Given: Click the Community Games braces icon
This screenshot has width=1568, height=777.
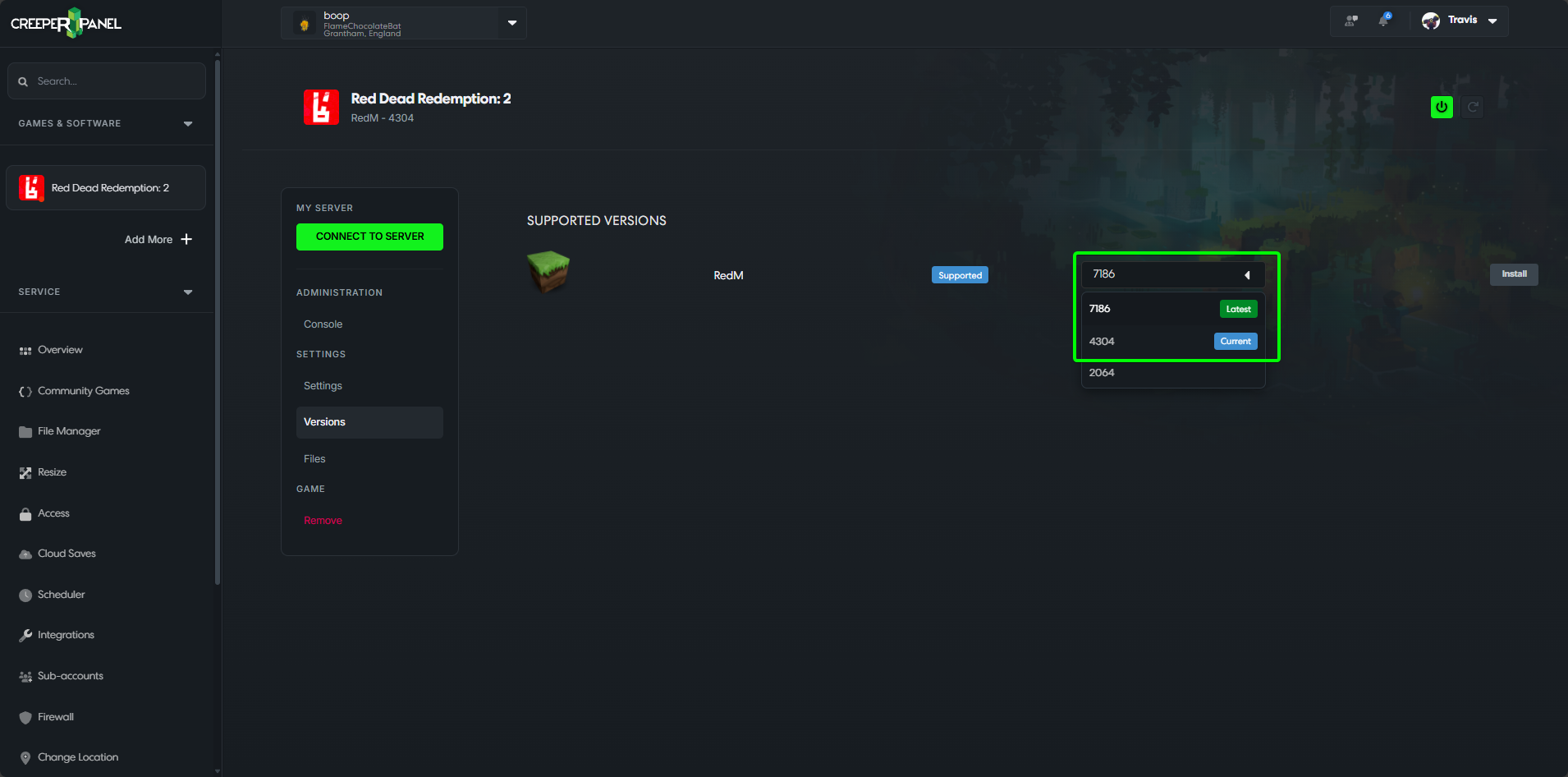Looking at the screenshot, I should coord(25,392).
